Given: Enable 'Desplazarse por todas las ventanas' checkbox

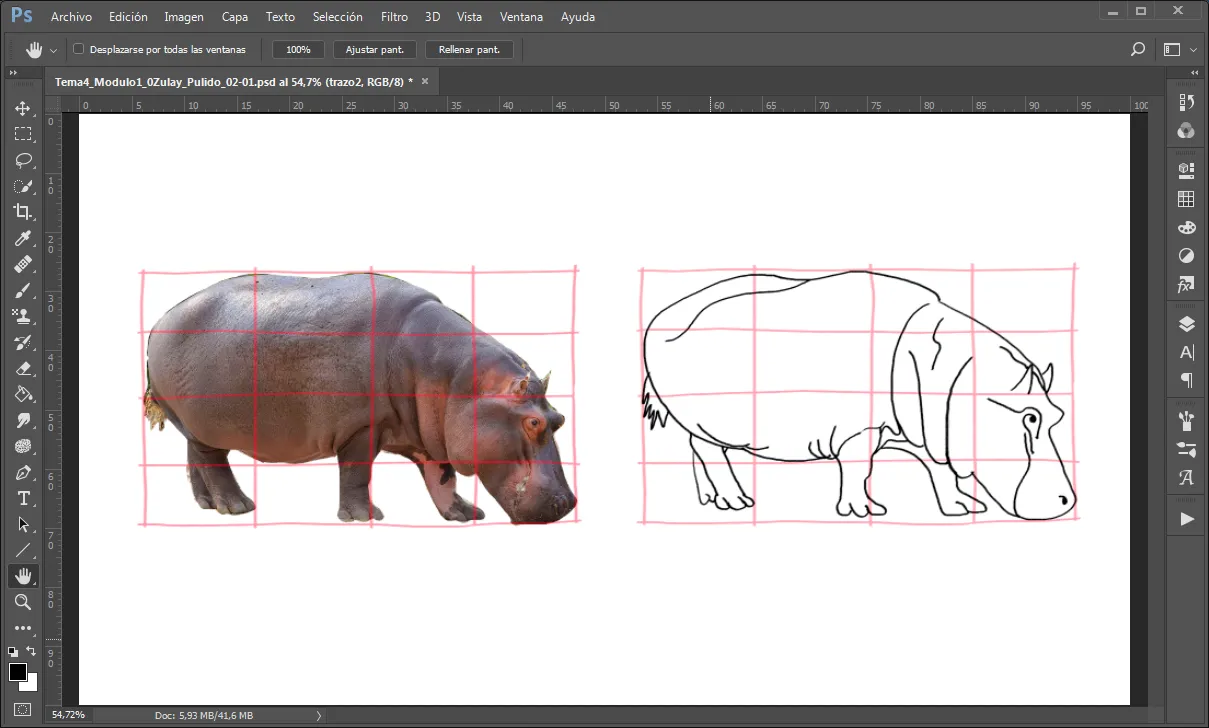Looking at the screenshot, I should (x=79, y=49).
